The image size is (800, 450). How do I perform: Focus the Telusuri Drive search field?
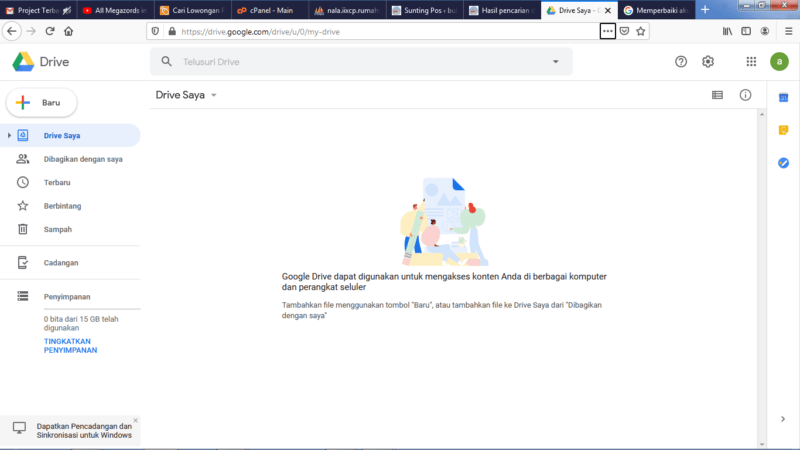(x=361, y=62)
